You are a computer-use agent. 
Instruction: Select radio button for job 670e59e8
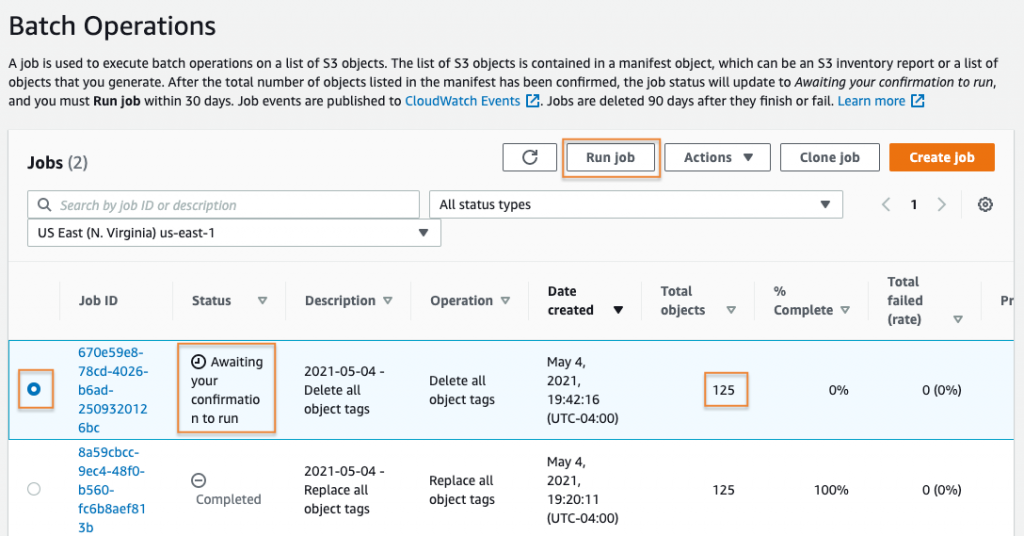34,389
